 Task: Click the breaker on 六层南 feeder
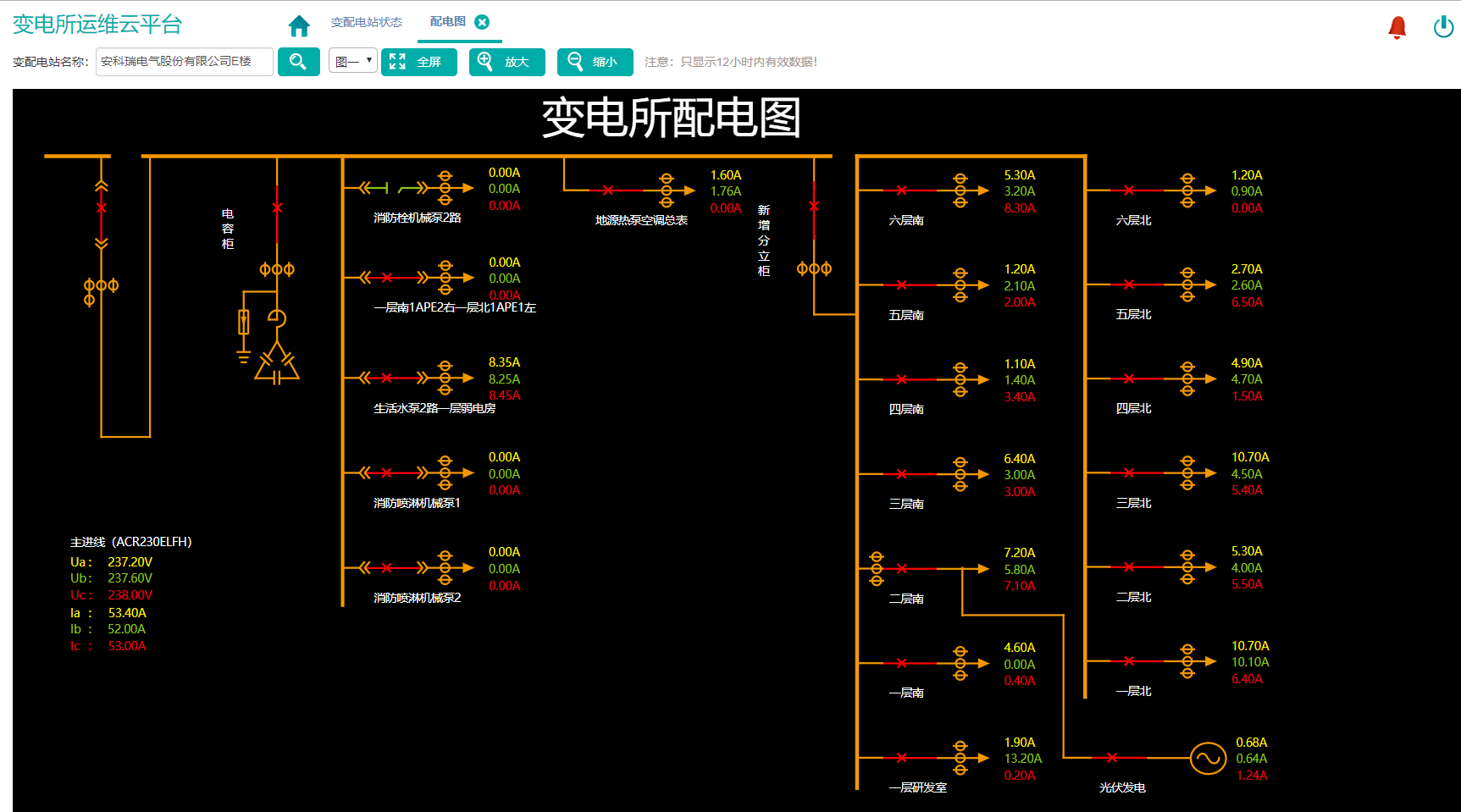pyautogui.click(x=901, y=191)
